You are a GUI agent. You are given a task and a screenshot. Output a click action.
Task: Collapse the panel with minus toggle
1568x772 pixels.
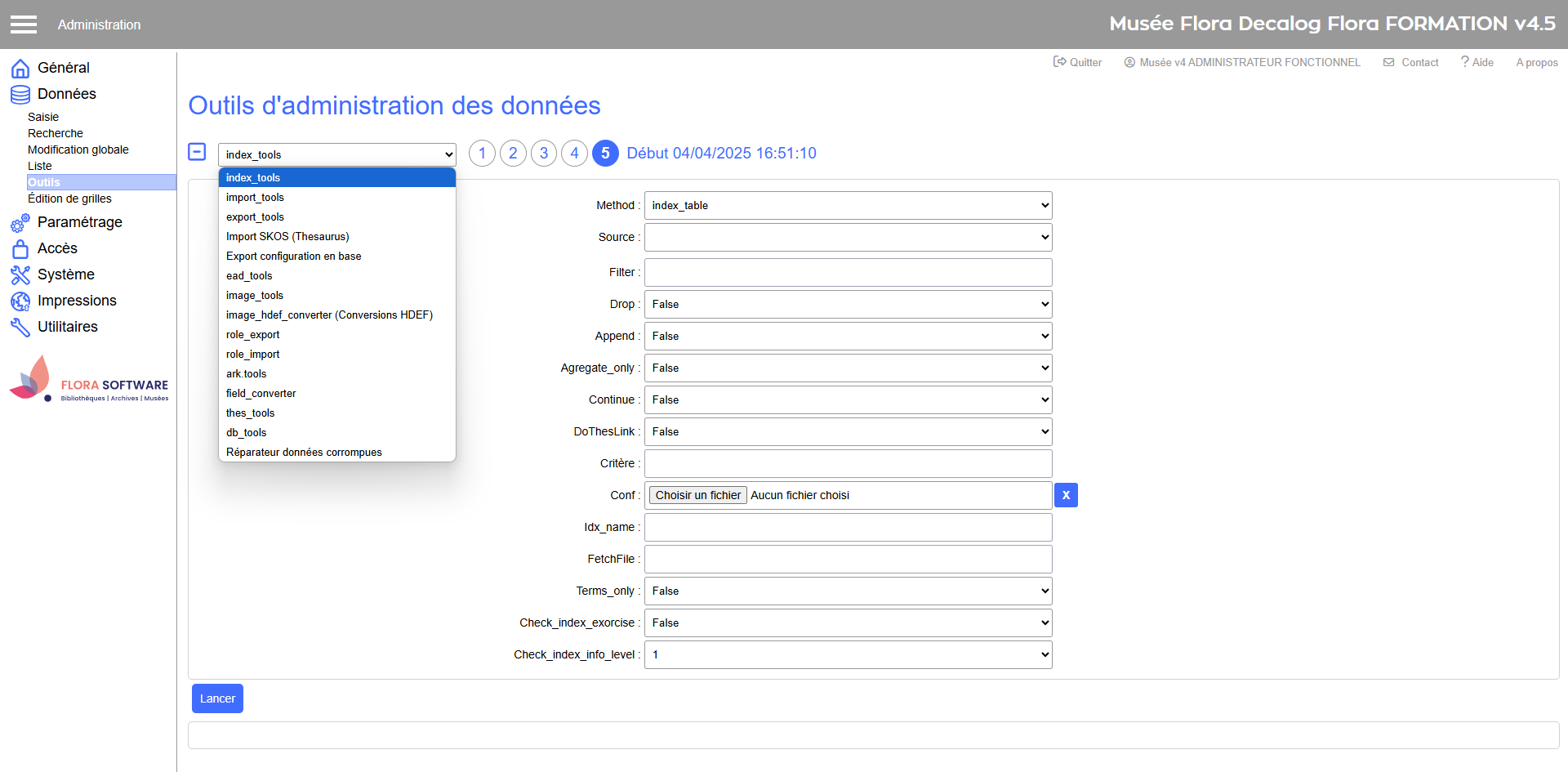(x=197, y=152)
